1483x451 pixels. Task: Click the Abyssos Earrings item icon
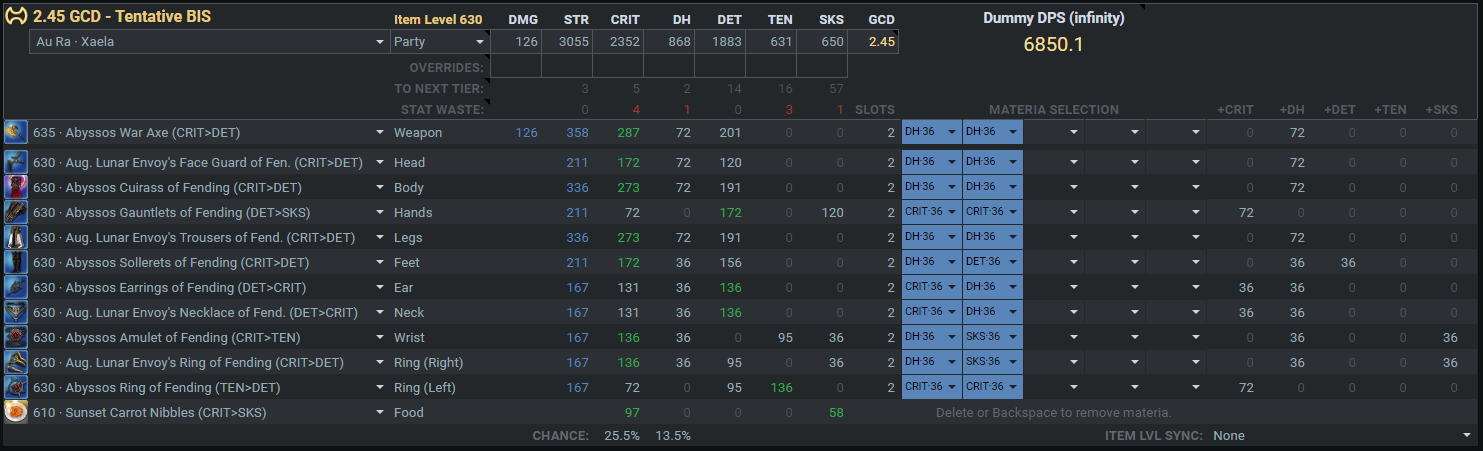[x=16, y=287]
